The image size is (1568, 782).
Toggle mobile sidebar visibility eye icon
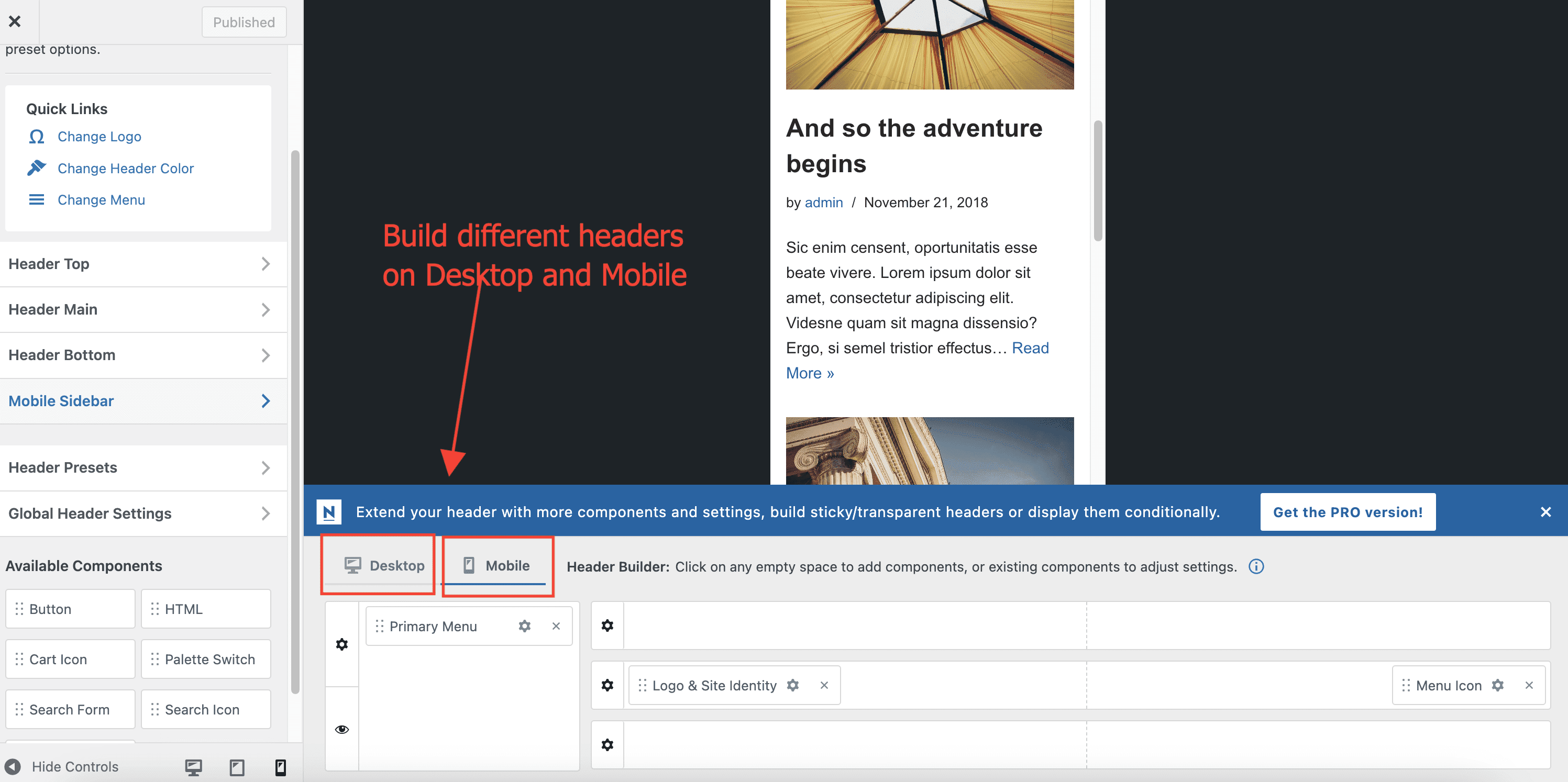tap(342, 729)
